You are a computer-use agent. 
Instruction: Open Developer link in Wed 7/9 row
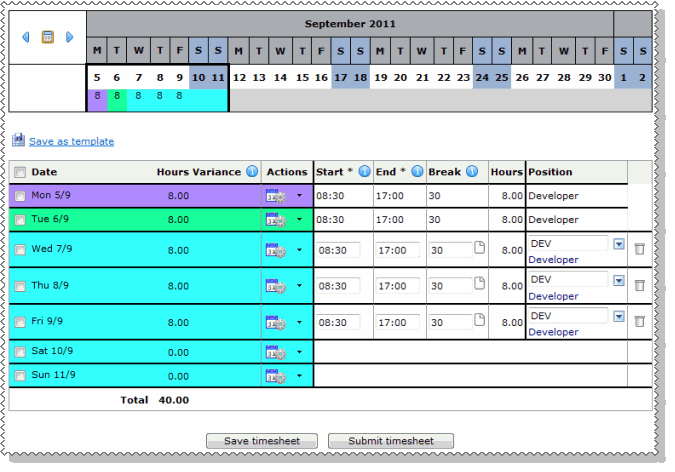point(553,260)
